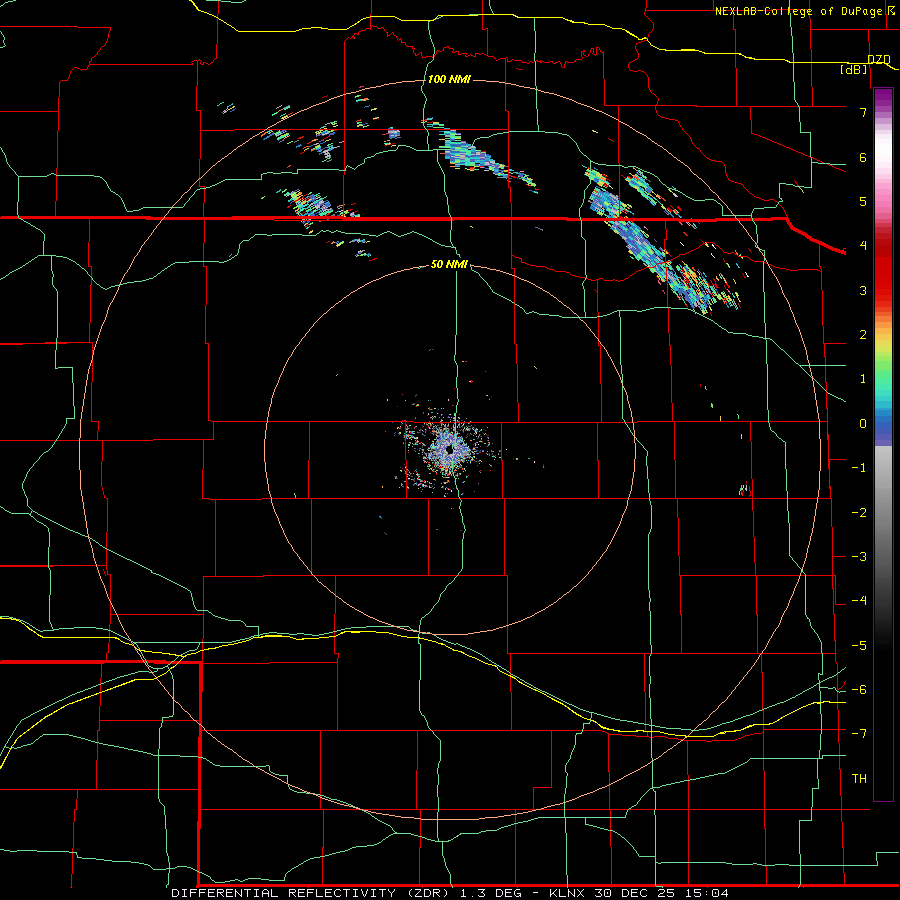Click the -6 value on the scale
The image size is (900, 900).
(859, 690)
